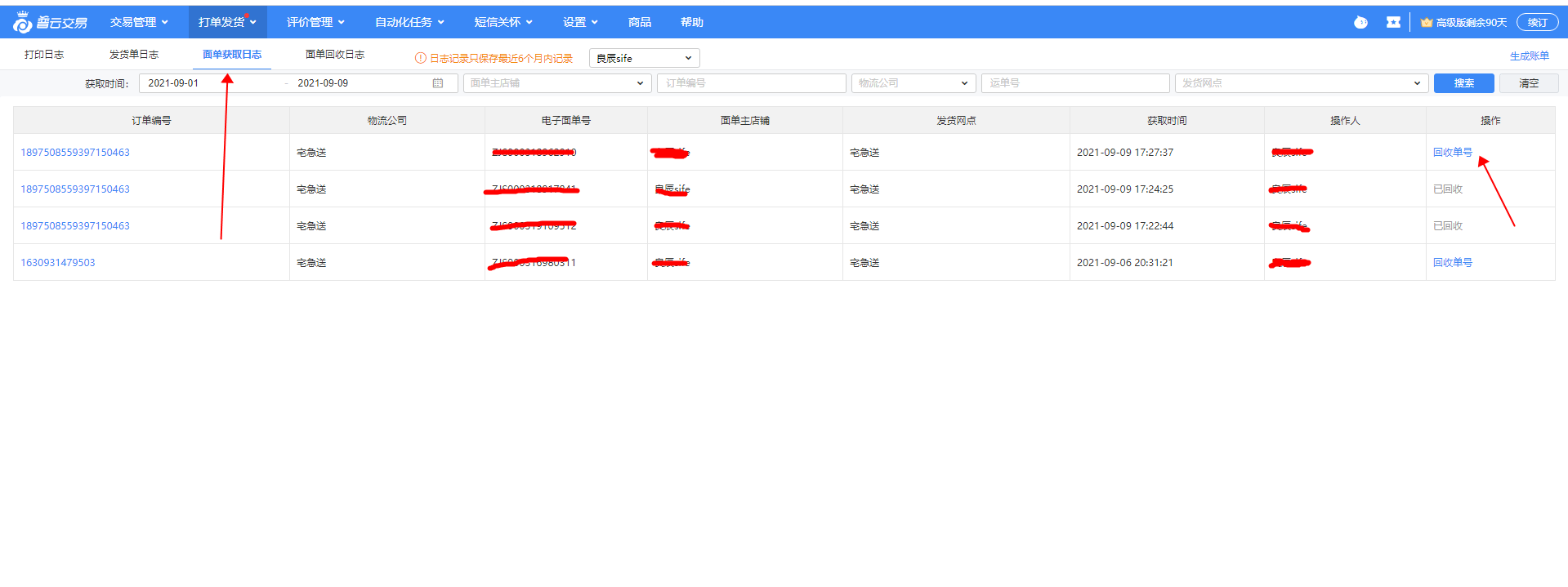Click the 面单主店铺 column header
This screenshot has width=1568, height=587.
click(745, 121)
